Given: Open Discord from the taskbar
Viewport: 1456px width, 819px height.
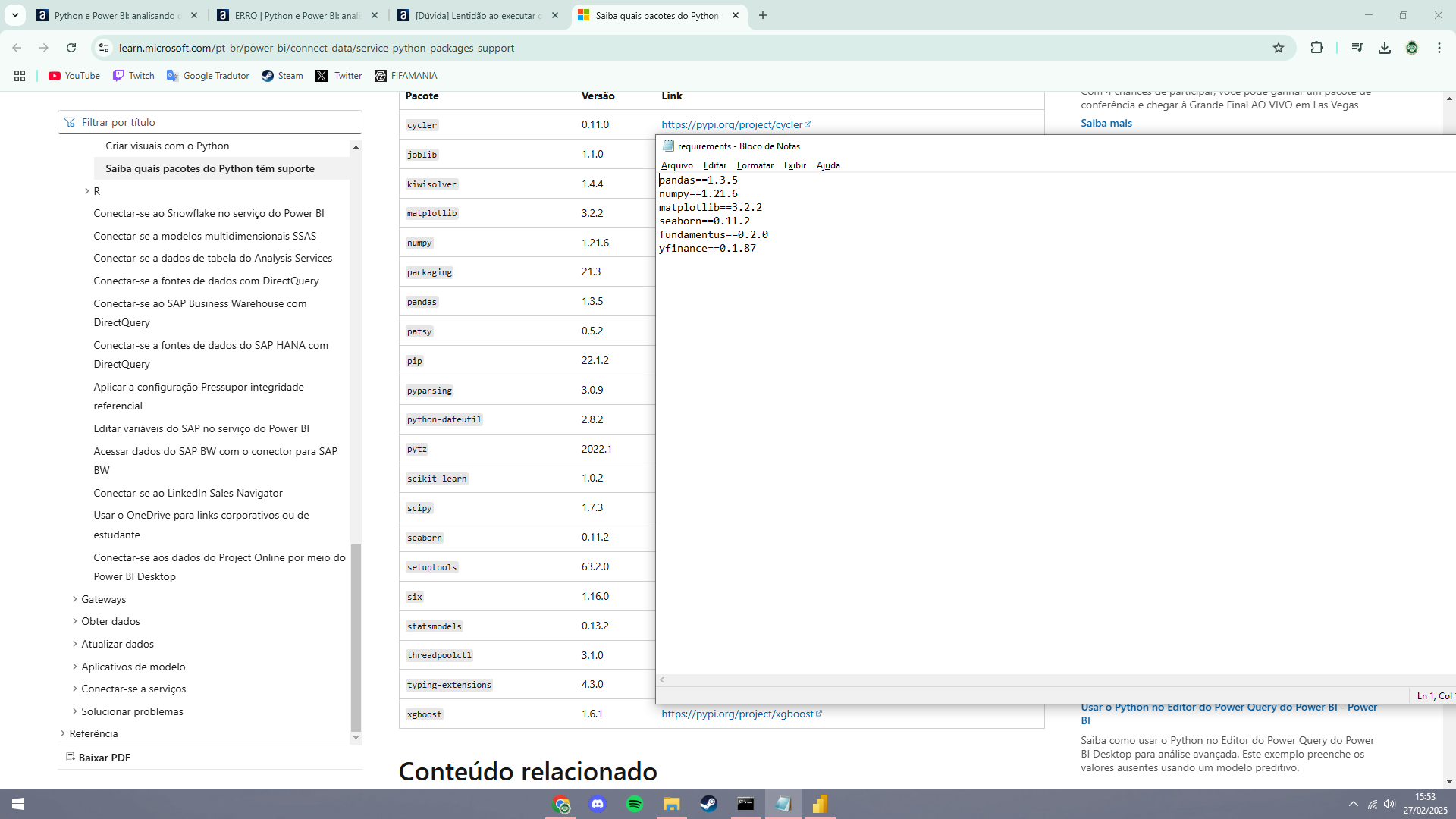Looking at the screenshot, I should tap(598, 804).
